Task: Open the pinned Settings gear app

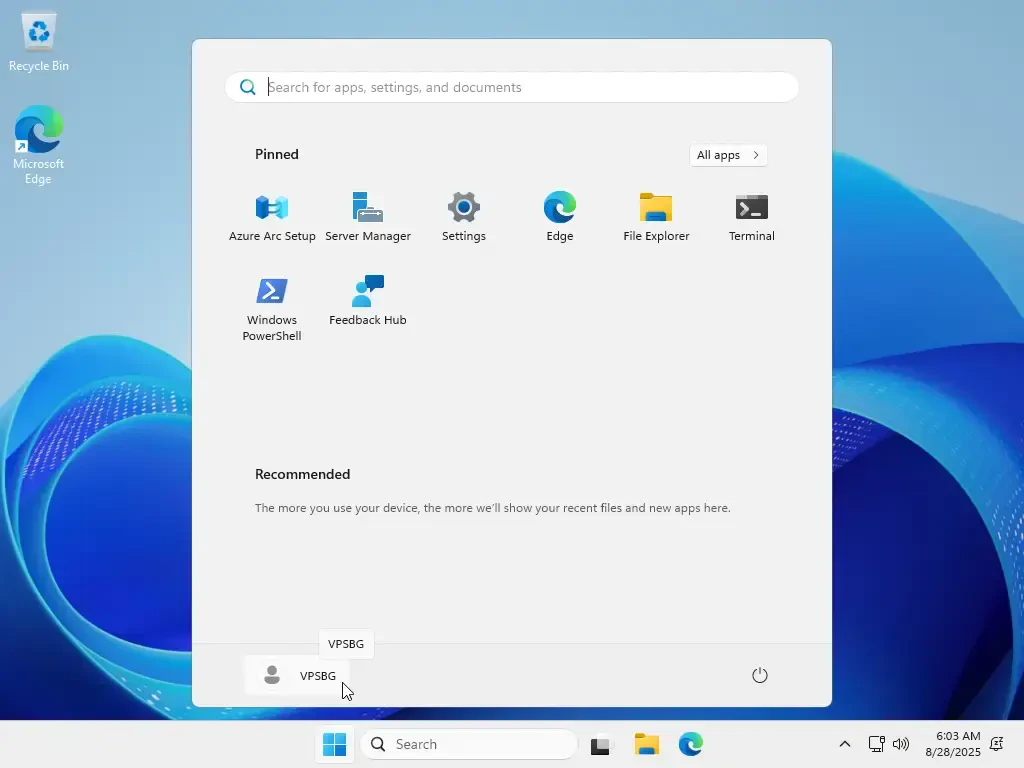Action: click(x=464, y=217)
